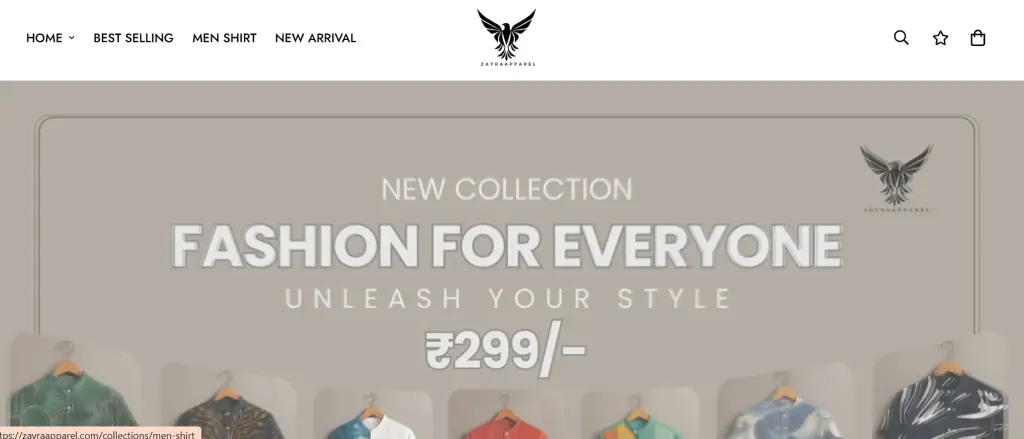Image resolution: width=1024 pixels, height=439 pixels.
Task: Open the search magnifier icon
Action: [x=901, y=38]
